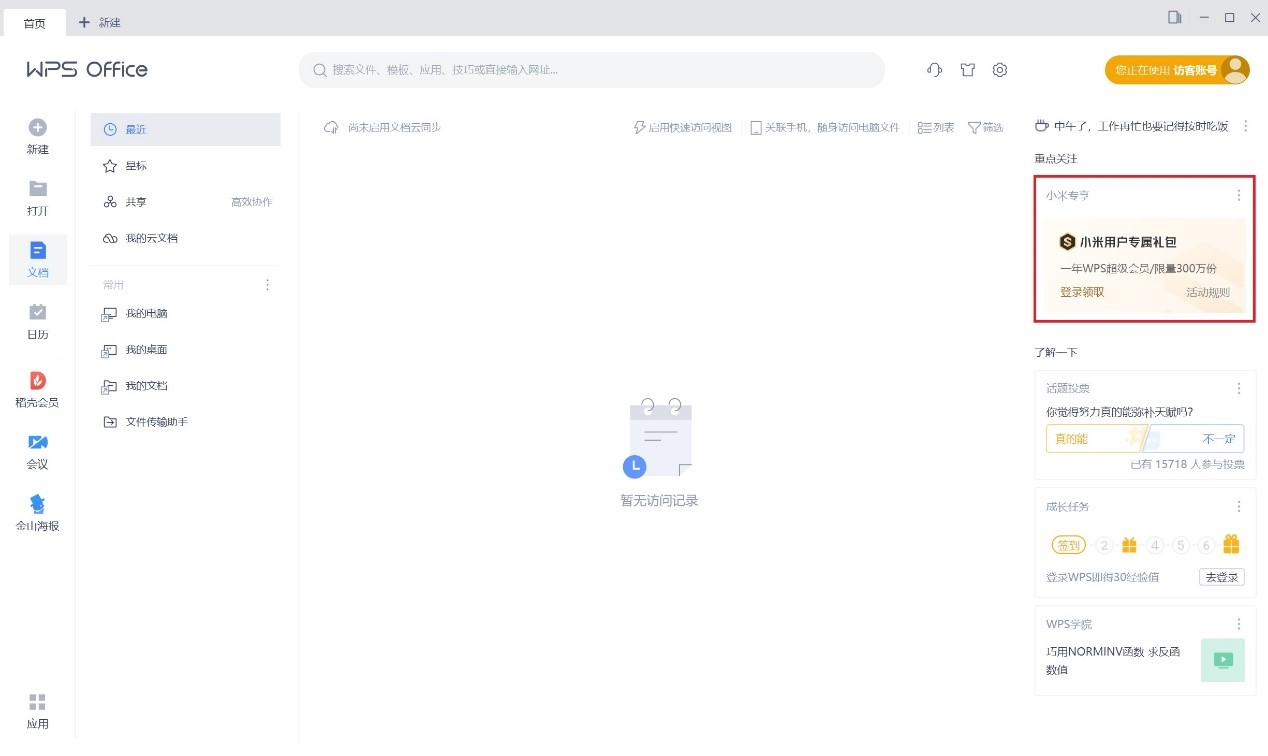The width and height of the screenshot is (1268, 756).
Task: Open the WPS学院 video thumbnail
Action: click(x=1223, y=660)
